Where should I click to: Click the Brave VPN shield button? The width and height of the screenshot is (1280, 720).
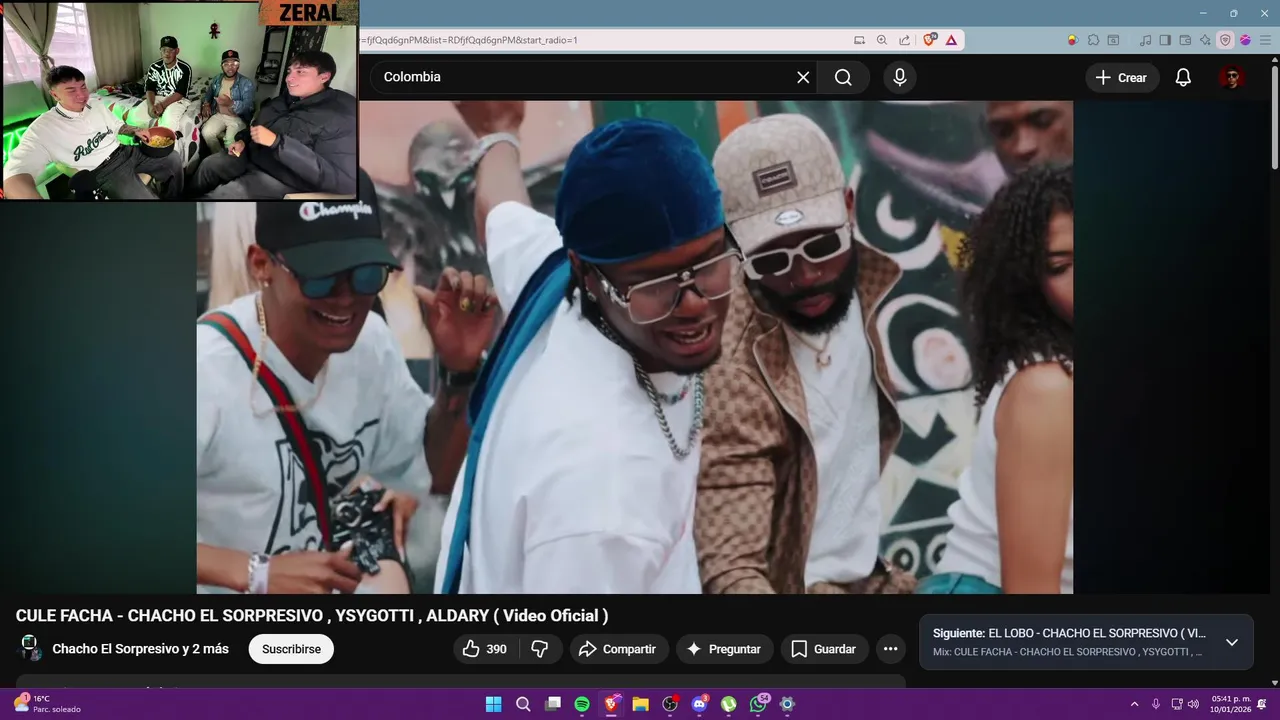tap(1225, 40)
